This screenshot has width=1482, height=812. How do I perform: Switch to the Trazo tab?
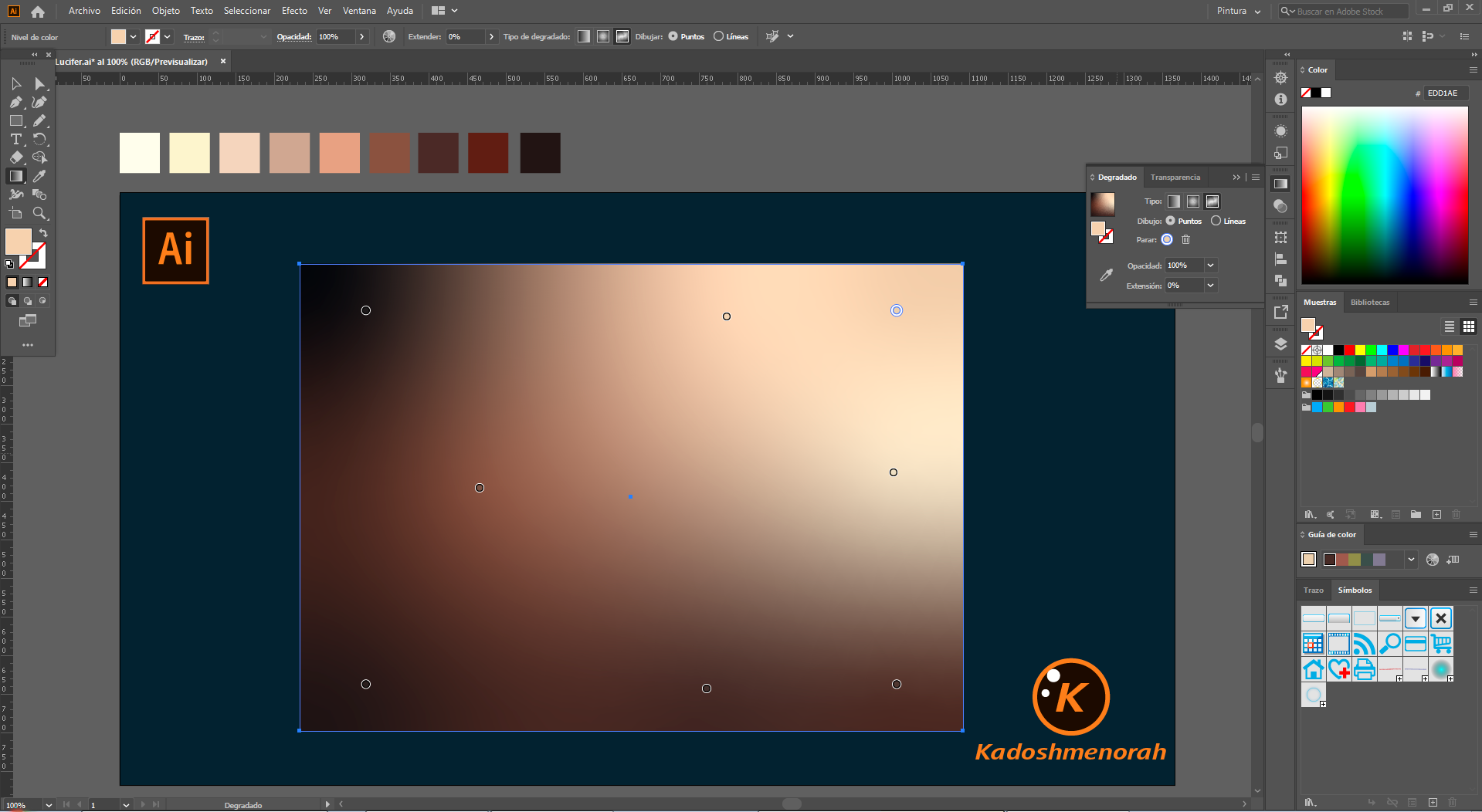point(1314,590)
